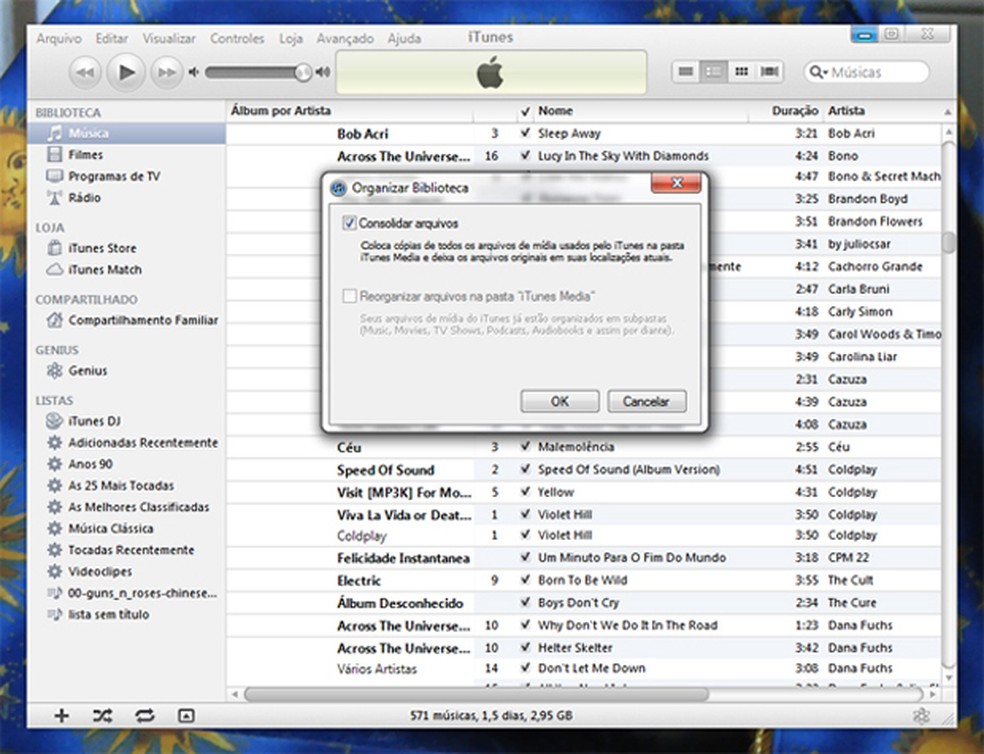Open the Avançado menu
This screenshot has width=984, height=754.
tap(345, 38)
